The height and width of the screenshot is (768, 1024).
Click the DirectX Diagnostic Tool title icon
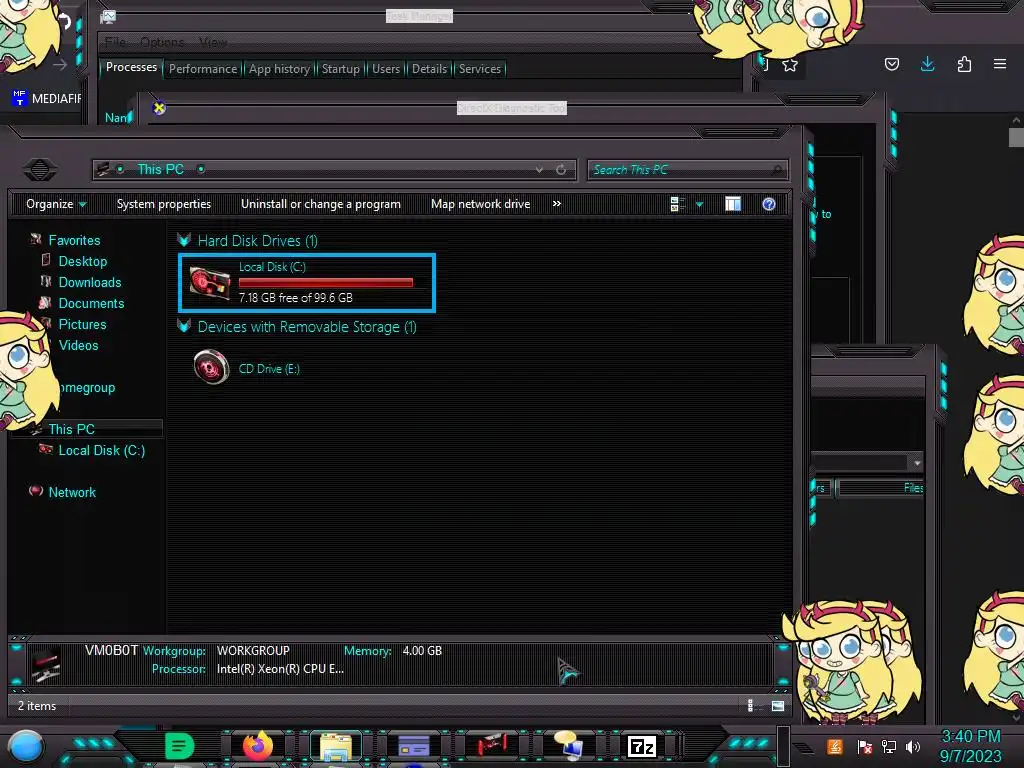click(159, 108)
